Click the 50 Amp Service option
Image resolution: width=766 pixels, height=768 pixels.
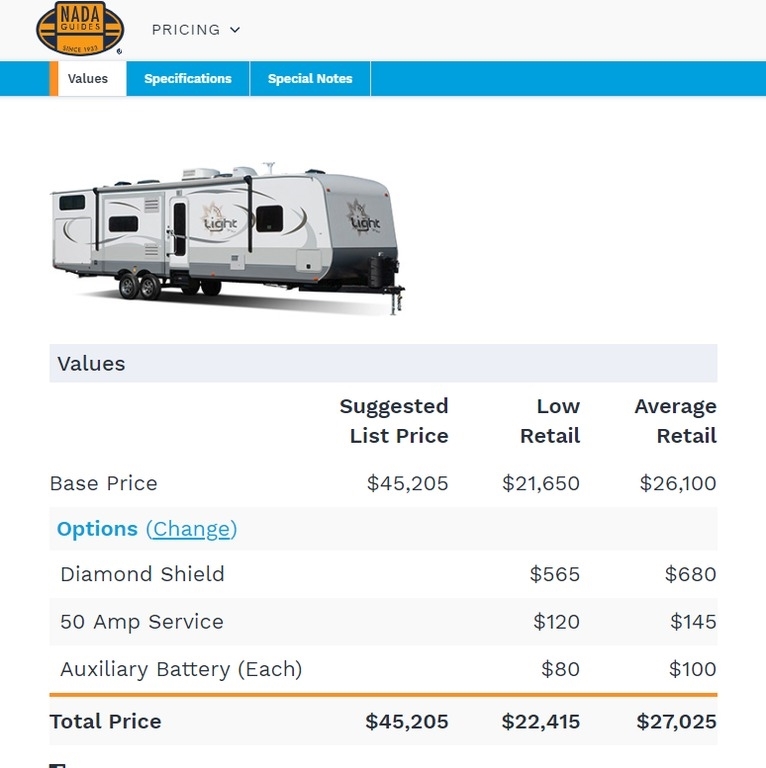tap(141, 622)
